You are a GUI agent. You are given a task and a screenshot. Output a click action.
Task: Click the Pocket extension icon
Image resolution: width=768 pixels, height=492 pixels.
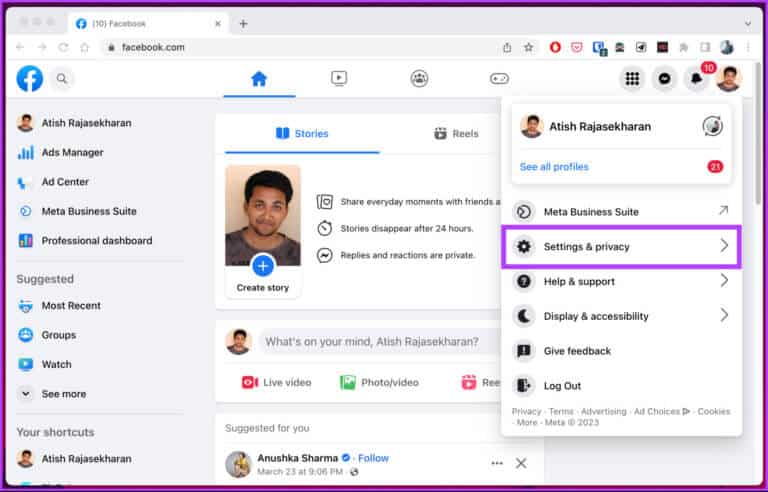pyautogui.click(x=577, y=48)
